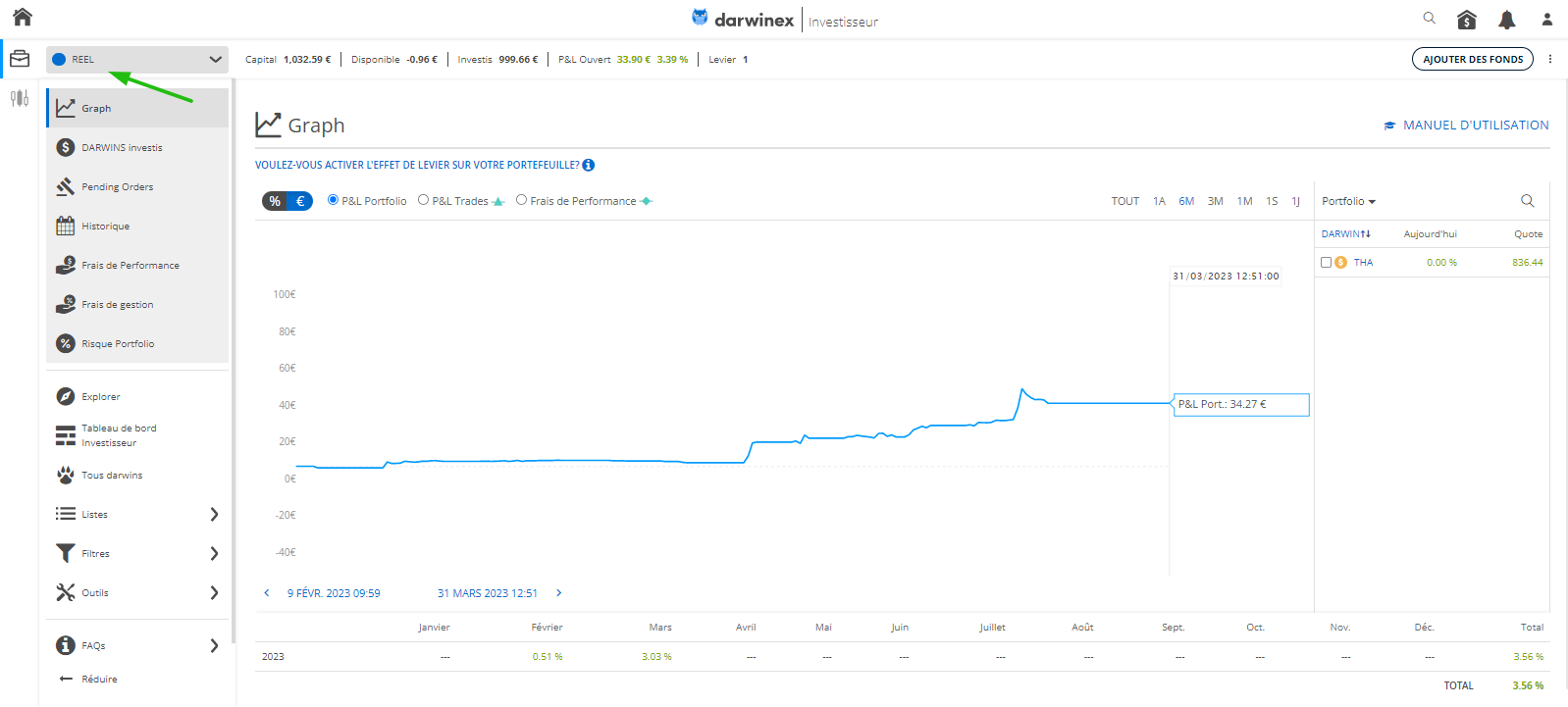Tick the THA darwin checkbox
Viewport: 1568px width, 707px height.
coord(1326,263)
